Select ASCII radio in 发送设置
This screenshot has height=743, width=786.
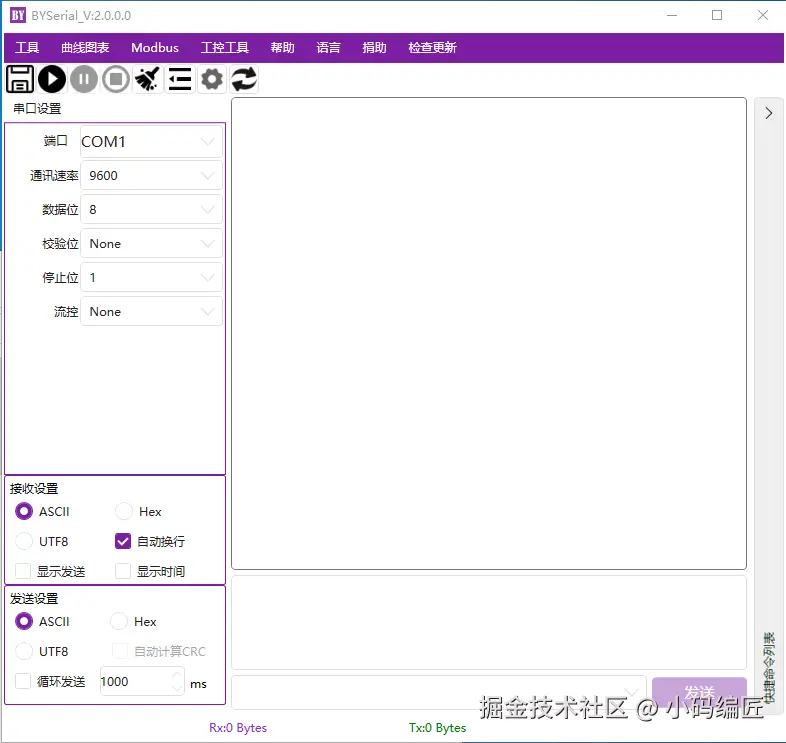(24, 621)
